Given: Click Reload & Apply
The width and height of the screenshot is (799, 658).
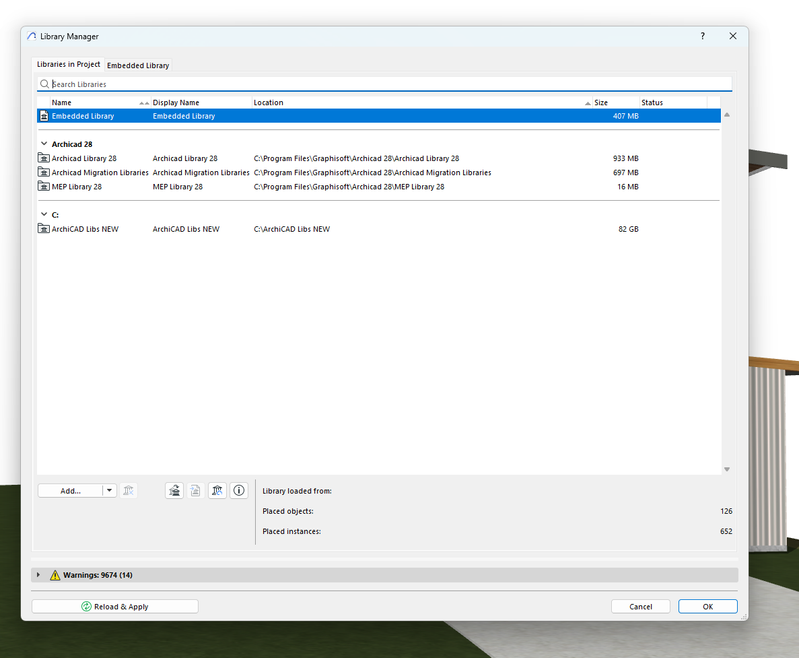Looking at the screenshot, I should pyautogui.click(x=115, y=607).
